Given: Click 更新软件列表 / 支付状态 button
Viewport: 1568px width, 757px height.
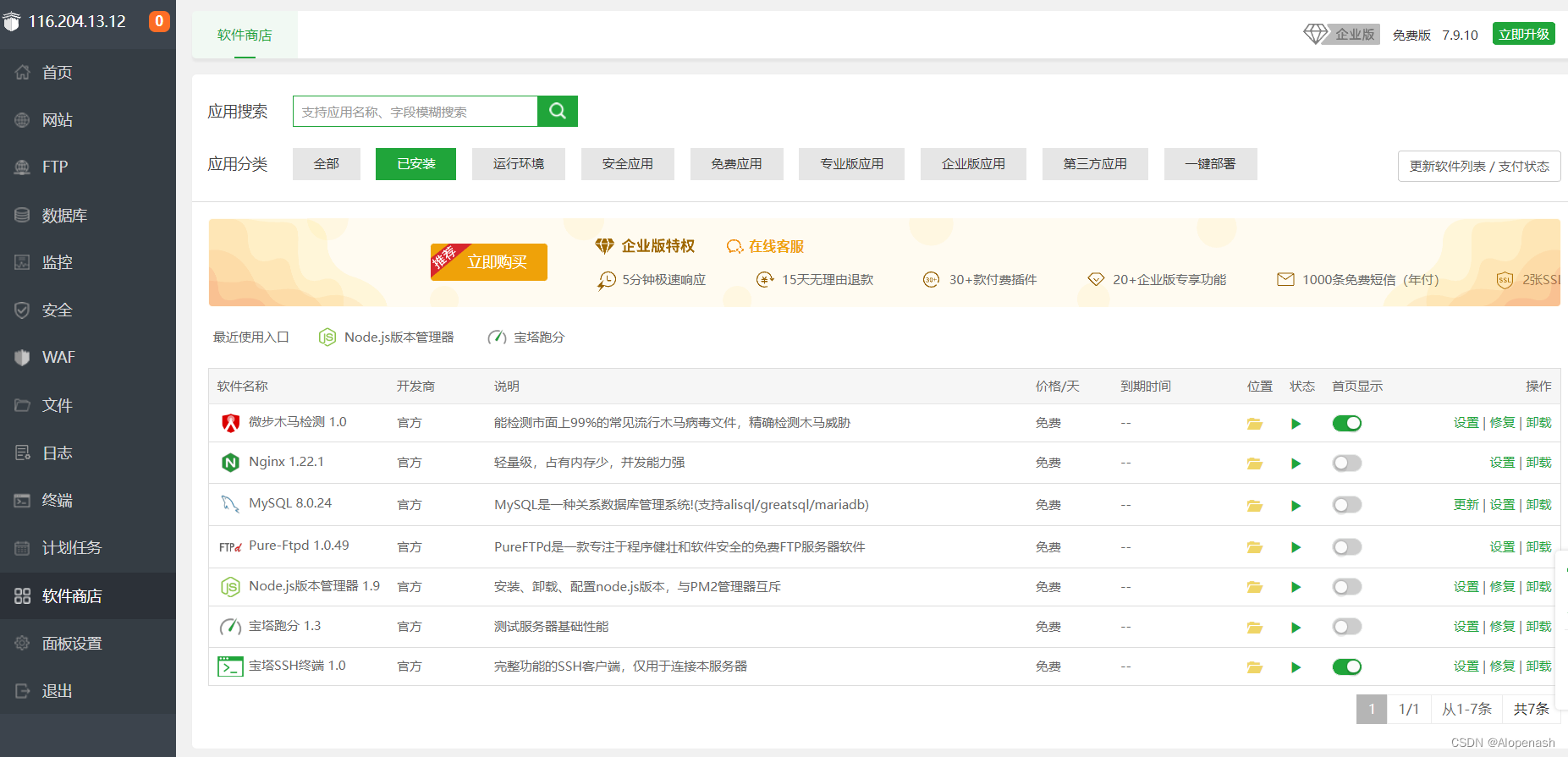Looking at the screenshot, I should 1479,166.
